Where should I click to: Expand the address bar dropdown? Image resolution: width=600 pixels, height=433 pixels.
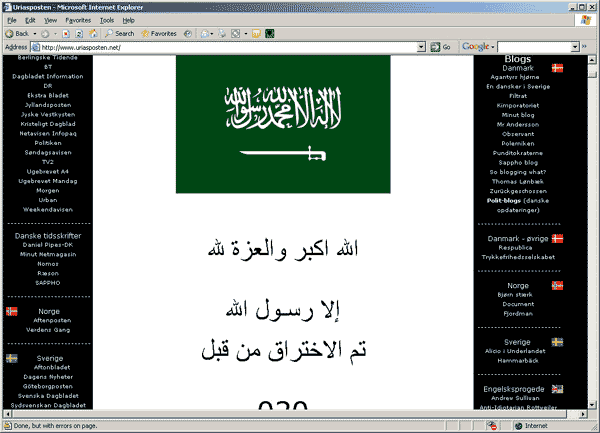click(x=421, y=47)
